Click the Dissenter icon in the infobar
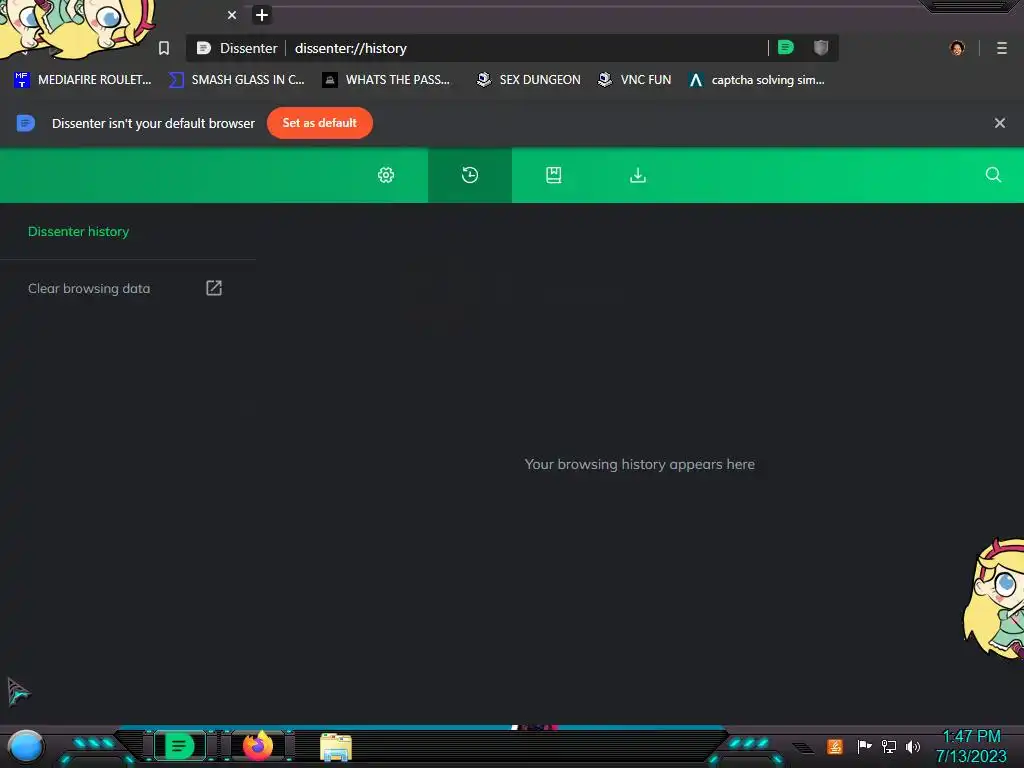The height and width of the screenshot is (768, 1024). (x=25, y=123)
